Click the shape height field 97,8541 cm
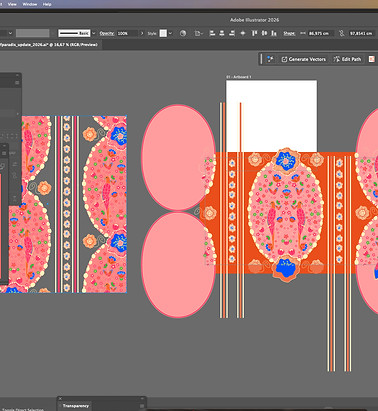 click(x=361, y=33)
